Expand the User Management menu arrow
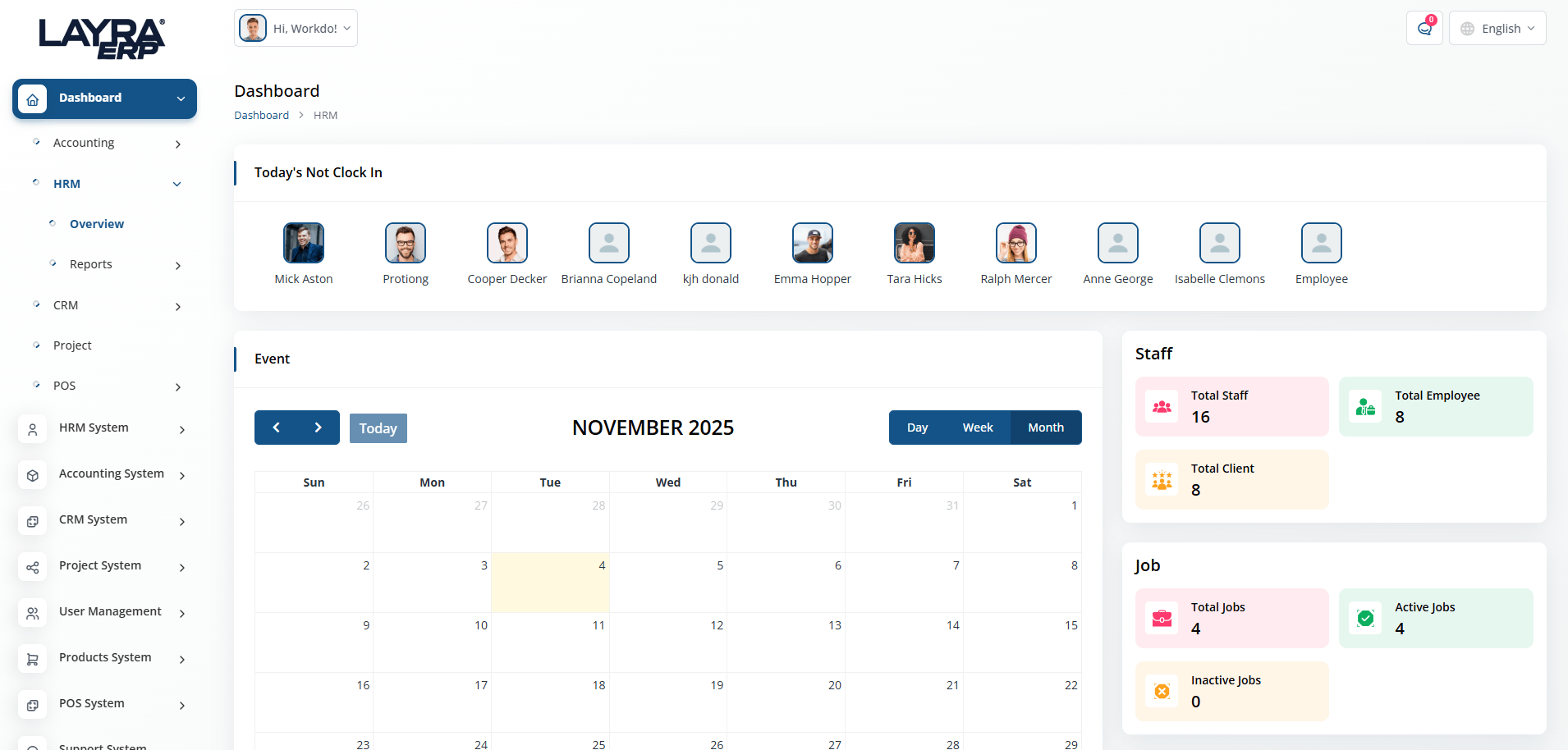The image size is (1568, 750). [182, 614]
